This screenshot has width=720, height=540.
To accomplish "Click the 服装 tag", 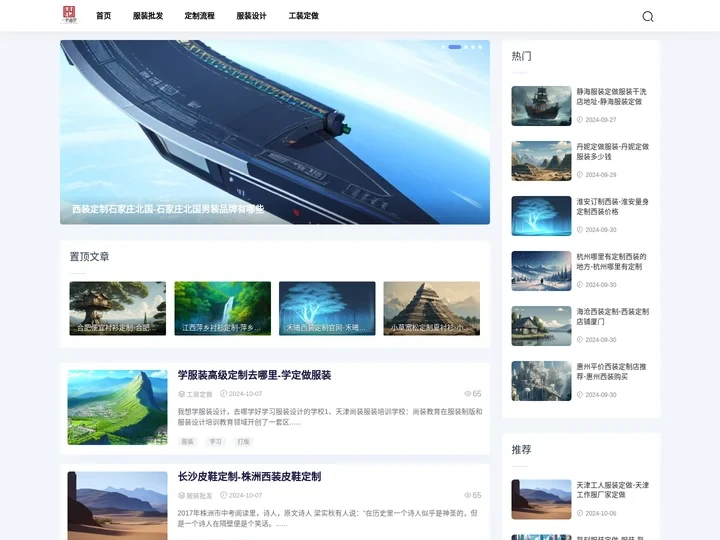I will coord(187,442).
